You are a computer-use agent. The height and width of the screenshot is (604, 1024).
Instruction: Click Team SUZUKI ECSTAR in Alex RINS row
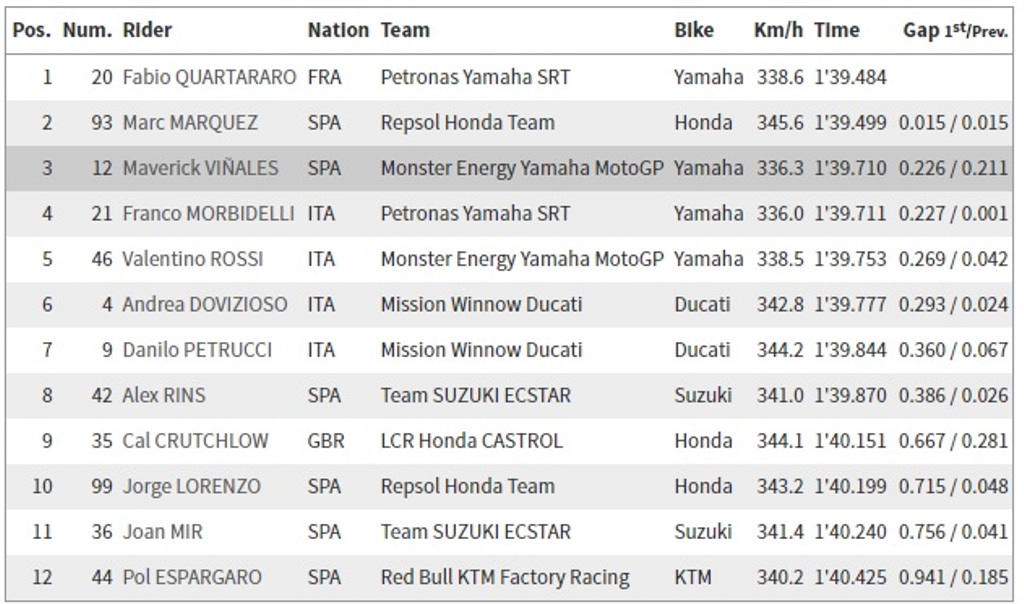tap(475, 396)
